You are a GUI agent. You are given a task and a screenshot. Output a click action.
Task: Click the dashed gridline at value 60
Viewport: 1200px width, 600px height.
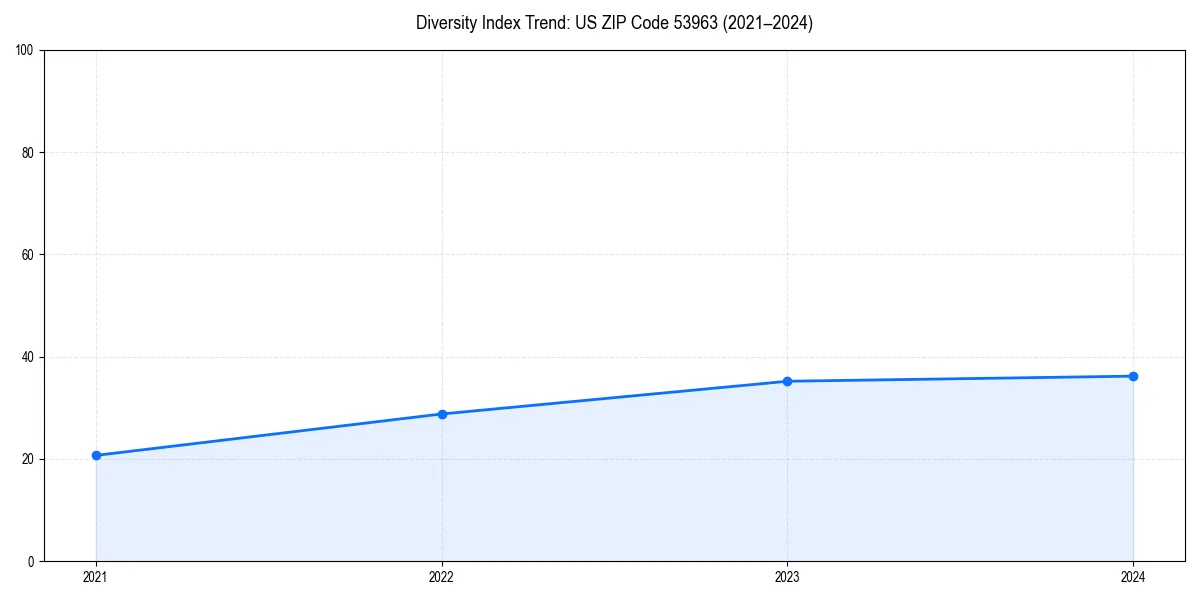click(600, 252)
